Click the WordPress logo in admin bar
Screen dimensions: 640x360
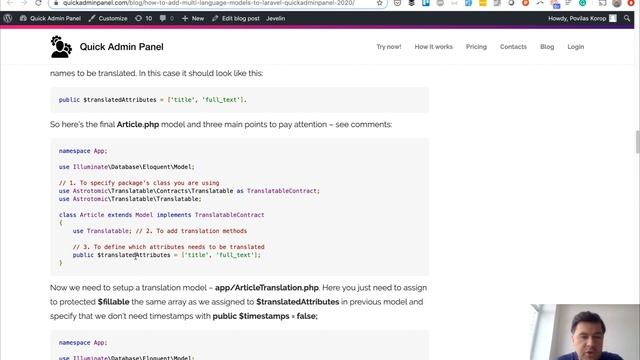coord(8,18)
